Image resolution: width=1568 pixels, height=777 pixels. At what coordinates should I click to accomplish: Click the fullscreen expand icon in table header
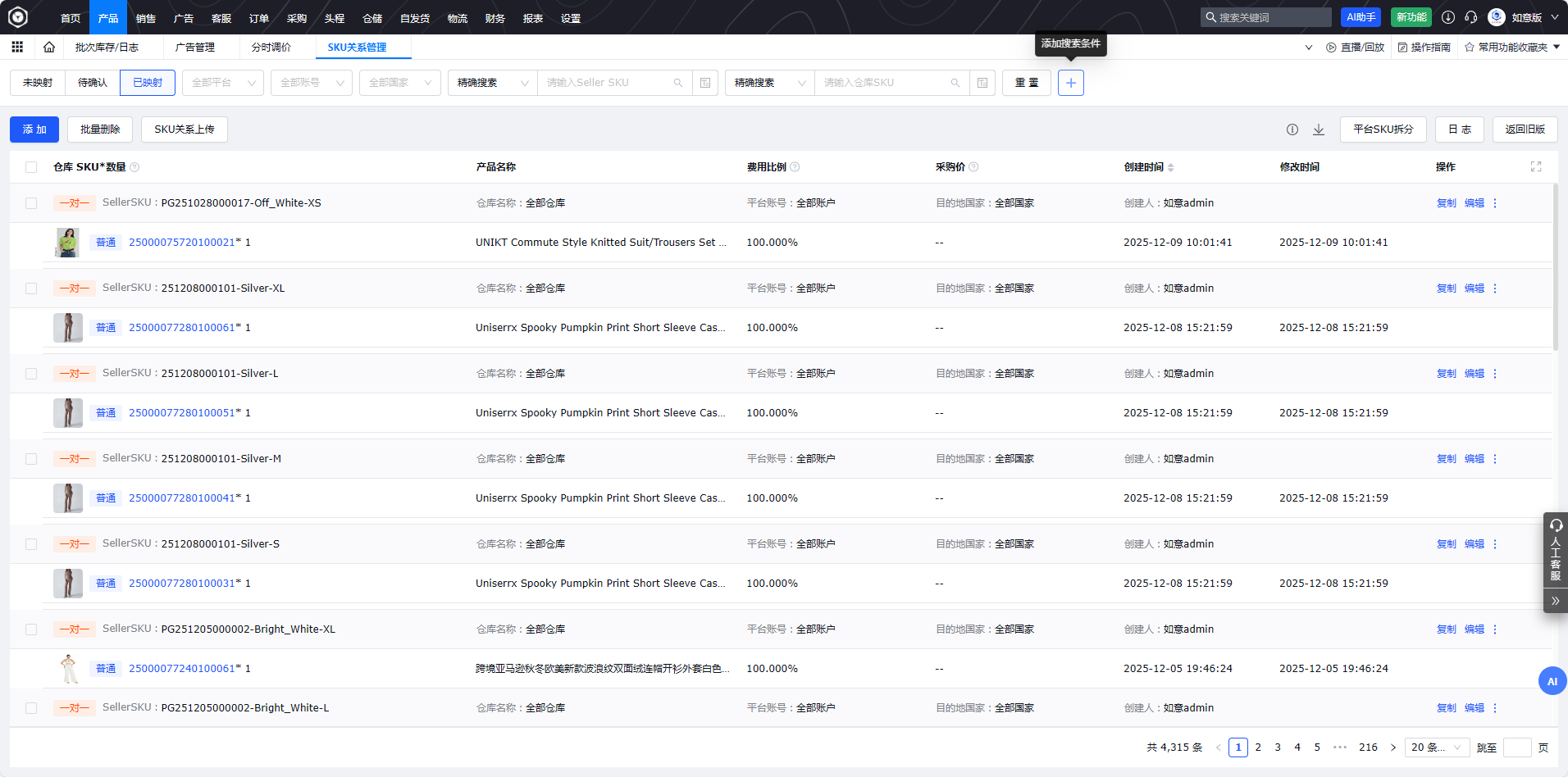[x=1535, y=167]
